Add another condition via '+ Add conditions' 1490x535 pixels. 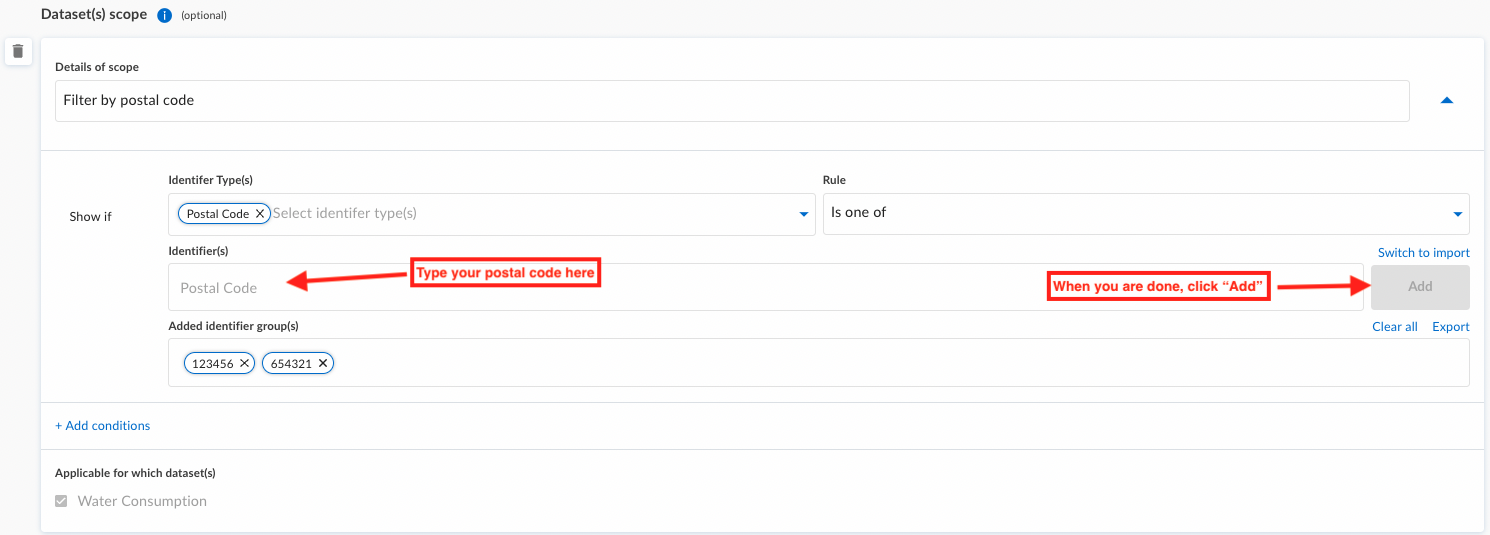coord(103,426)
